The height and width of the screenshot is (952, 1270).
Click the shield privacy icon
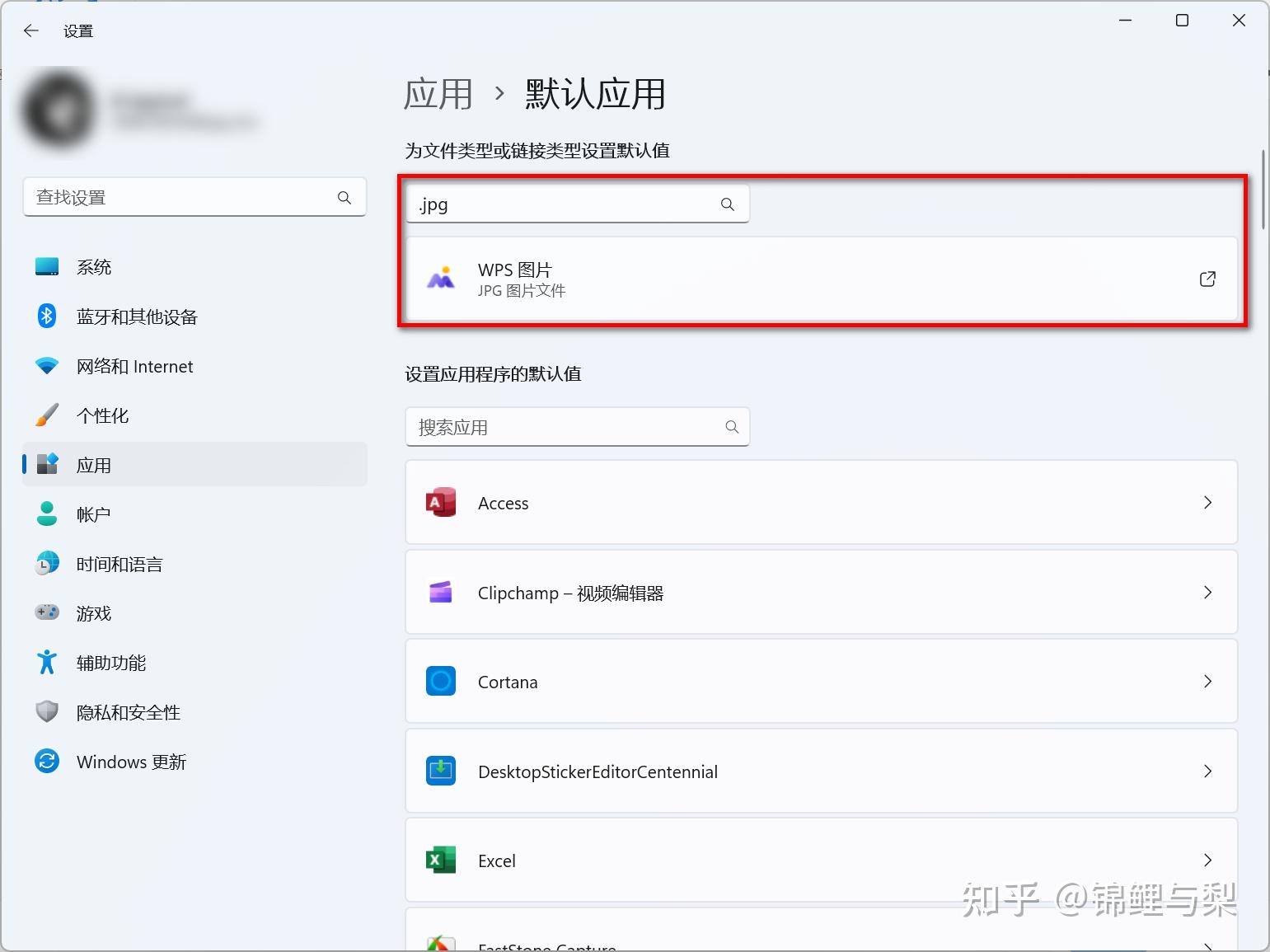click(47, 711)
